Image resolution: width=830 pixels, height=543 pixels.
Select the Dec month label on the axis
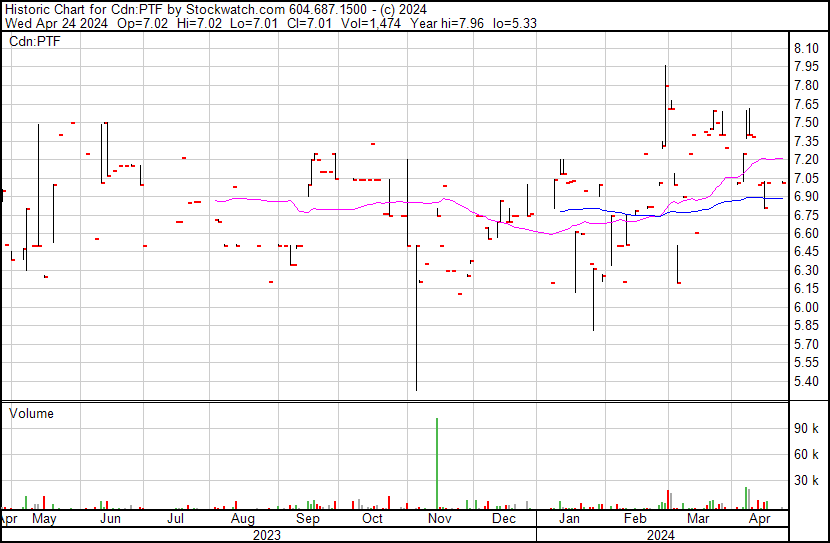click(504, 520)
